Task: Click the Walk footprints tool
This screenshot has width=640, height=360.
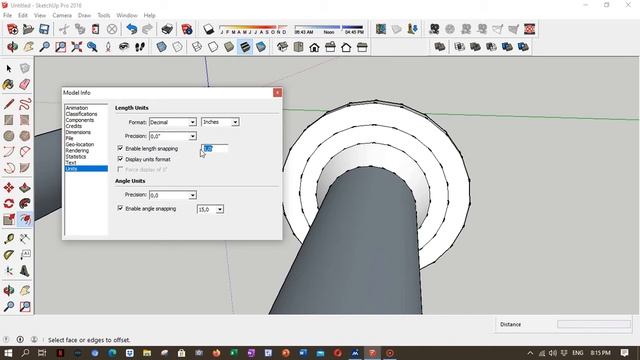Action: pyautogui.click(x=140, y=47)
